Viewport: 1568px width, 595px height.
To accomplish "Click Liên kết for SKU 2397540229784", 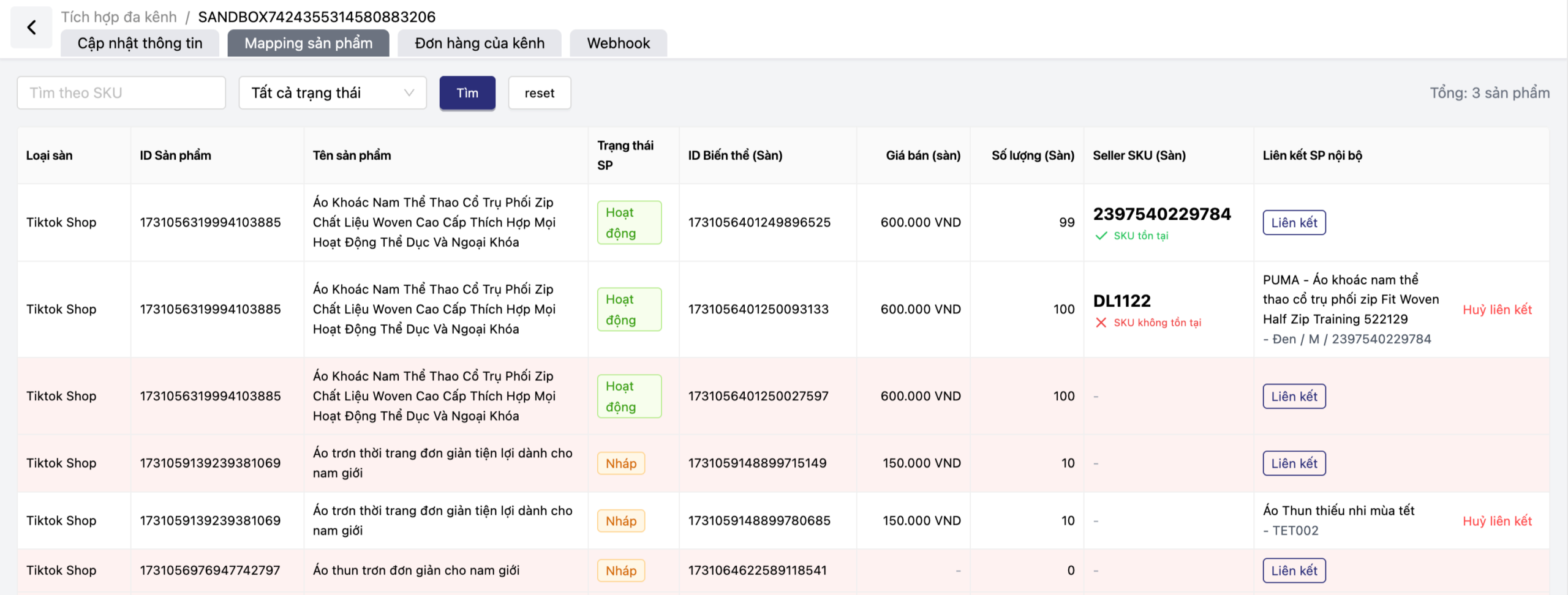I will [x=1294, y=223].
